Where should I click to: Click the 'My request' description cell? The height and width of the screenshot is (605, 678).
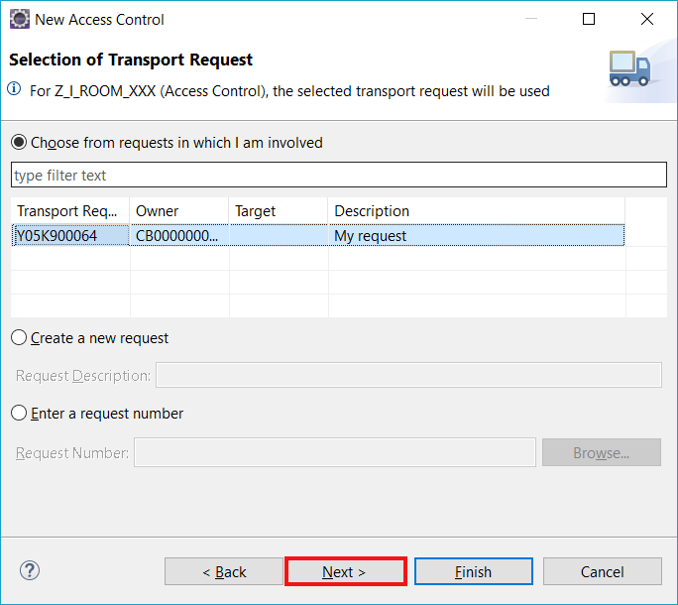tap(476, 235)
